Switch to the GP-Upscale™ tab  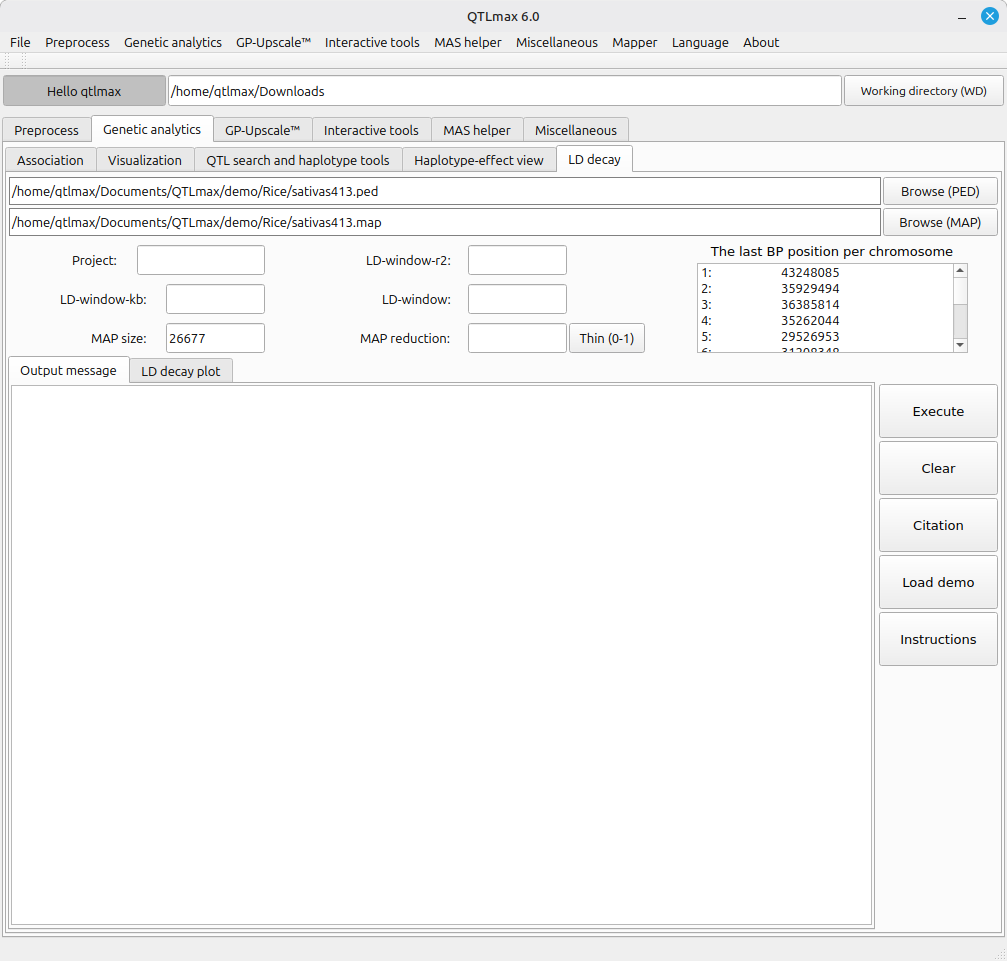[262, 130]
